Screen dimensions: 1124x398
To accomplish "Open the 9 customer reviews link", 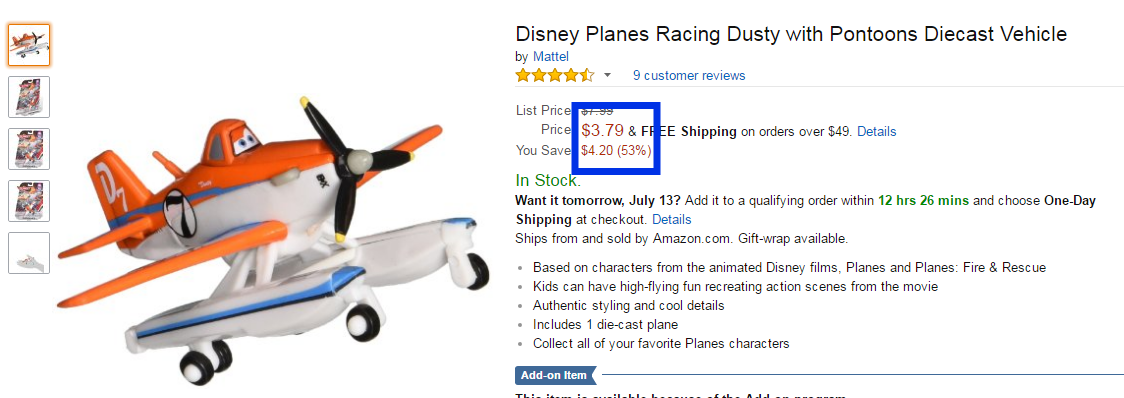I will click(x=689, y=75).
